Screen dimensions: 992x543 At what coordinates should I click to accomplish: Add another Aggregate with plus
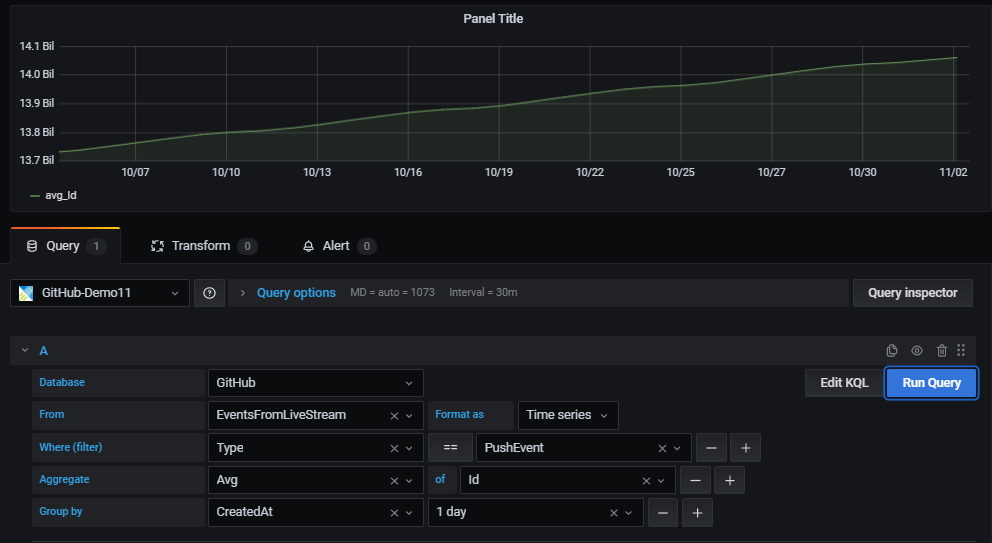click(x=729, y=480)
